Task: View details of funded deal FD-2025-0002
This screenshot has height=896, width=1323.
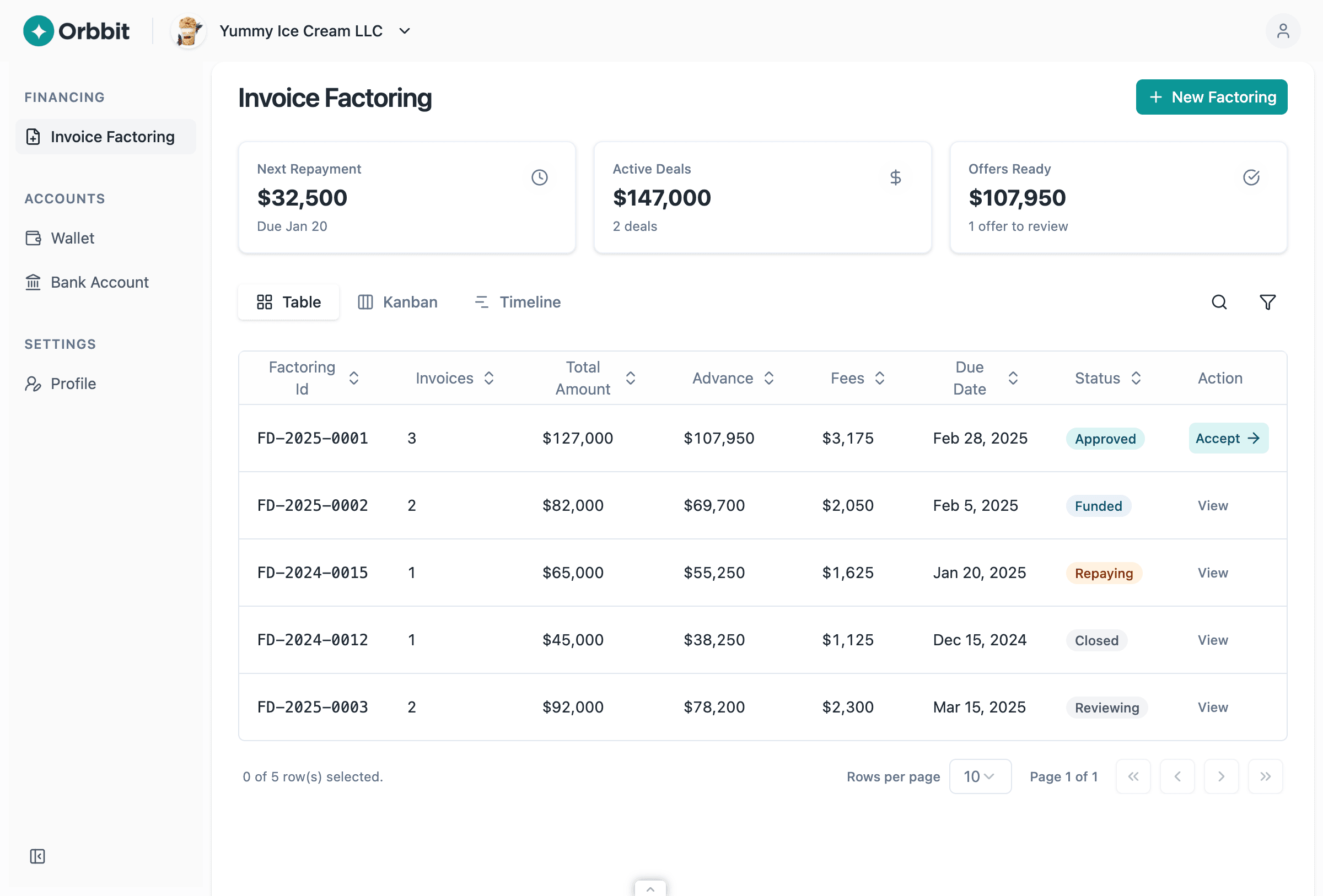Action: click(x=1212, y=505)
